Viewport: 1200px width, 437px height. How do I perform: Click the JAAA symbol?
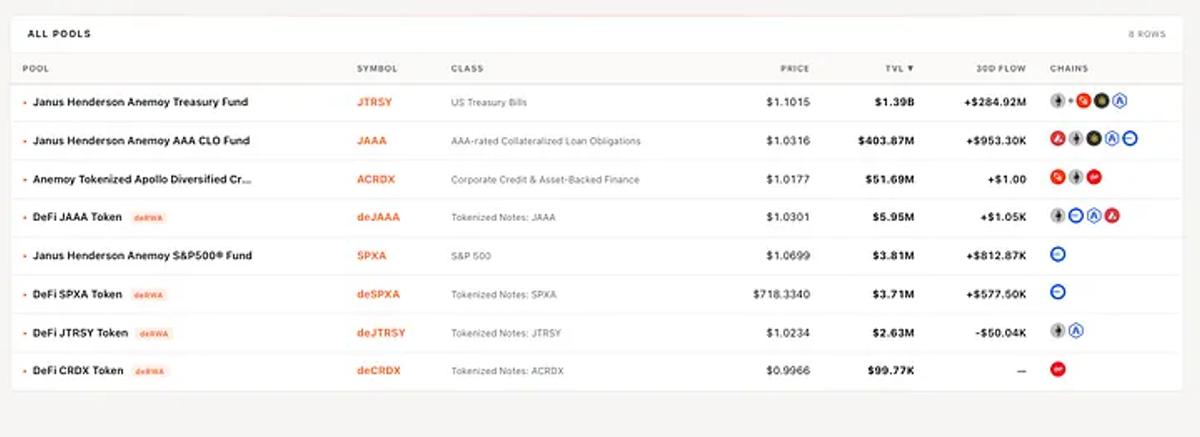coord(371,140)
